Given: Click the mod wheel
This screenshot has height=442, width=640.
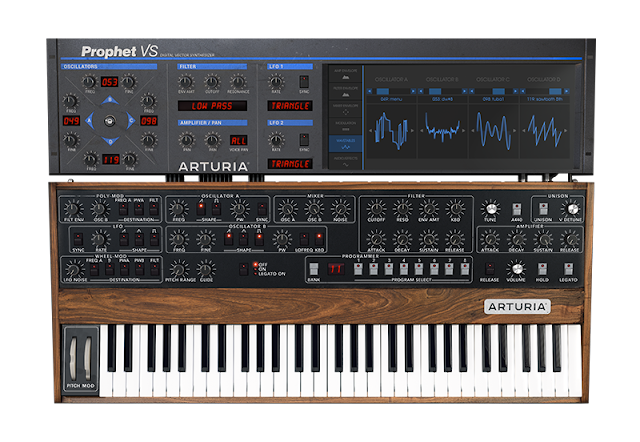Looking at the screenshot, I should click(x=88, y=358).
